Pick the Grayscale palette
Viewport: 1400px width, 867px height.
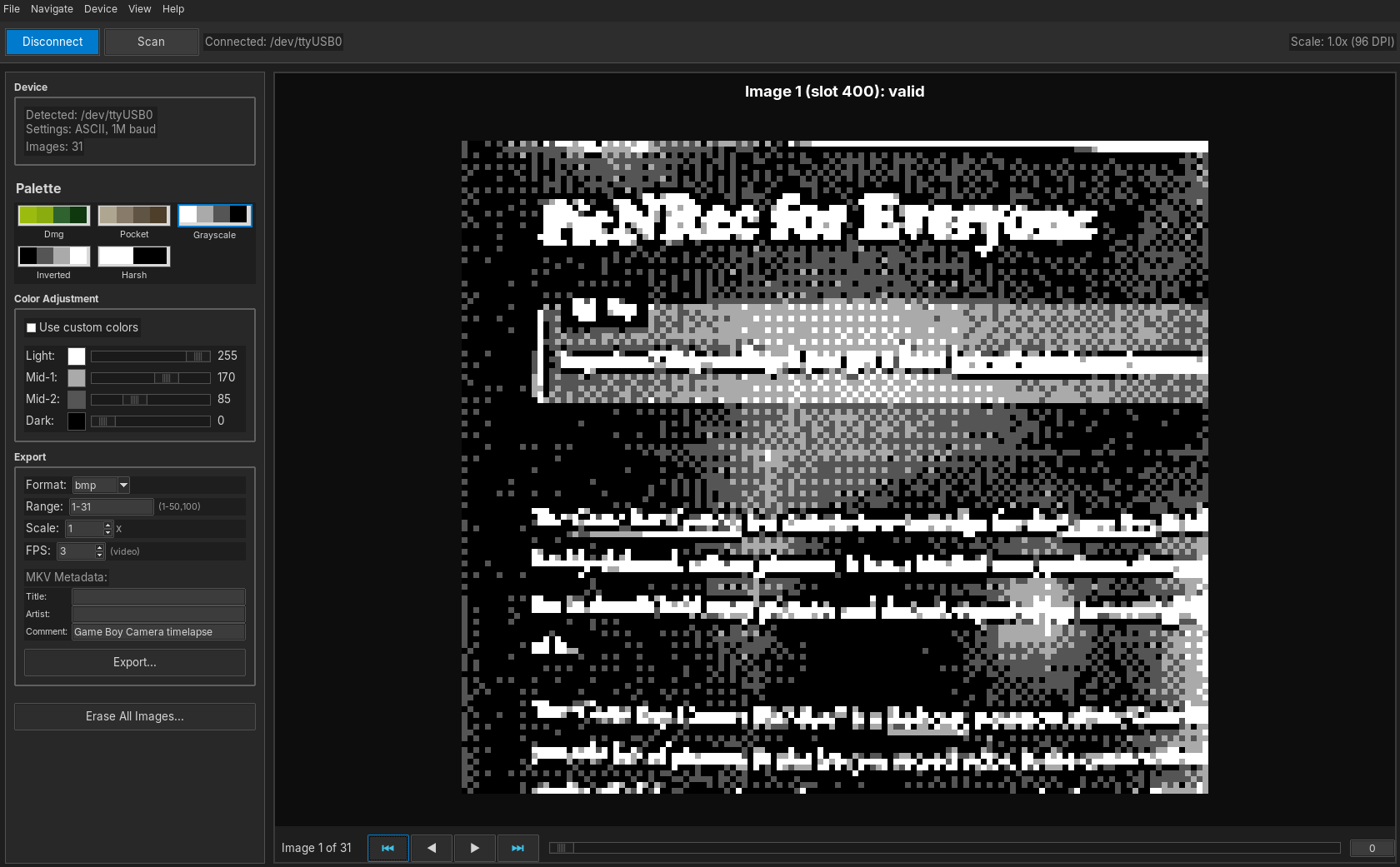tap(214, 215)
